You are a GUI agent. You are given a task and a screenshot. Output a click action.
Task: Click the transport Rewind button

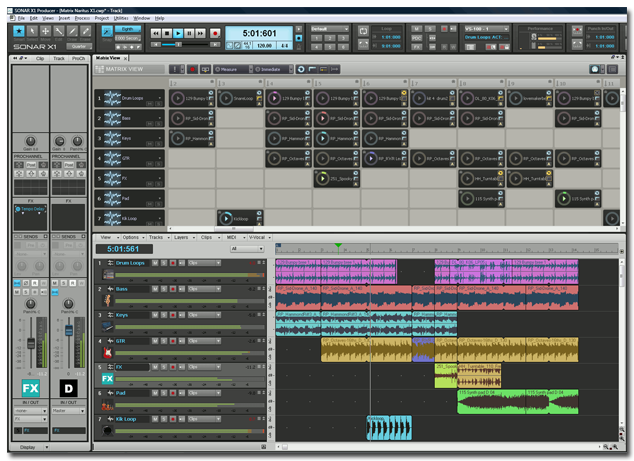[155, 34]
